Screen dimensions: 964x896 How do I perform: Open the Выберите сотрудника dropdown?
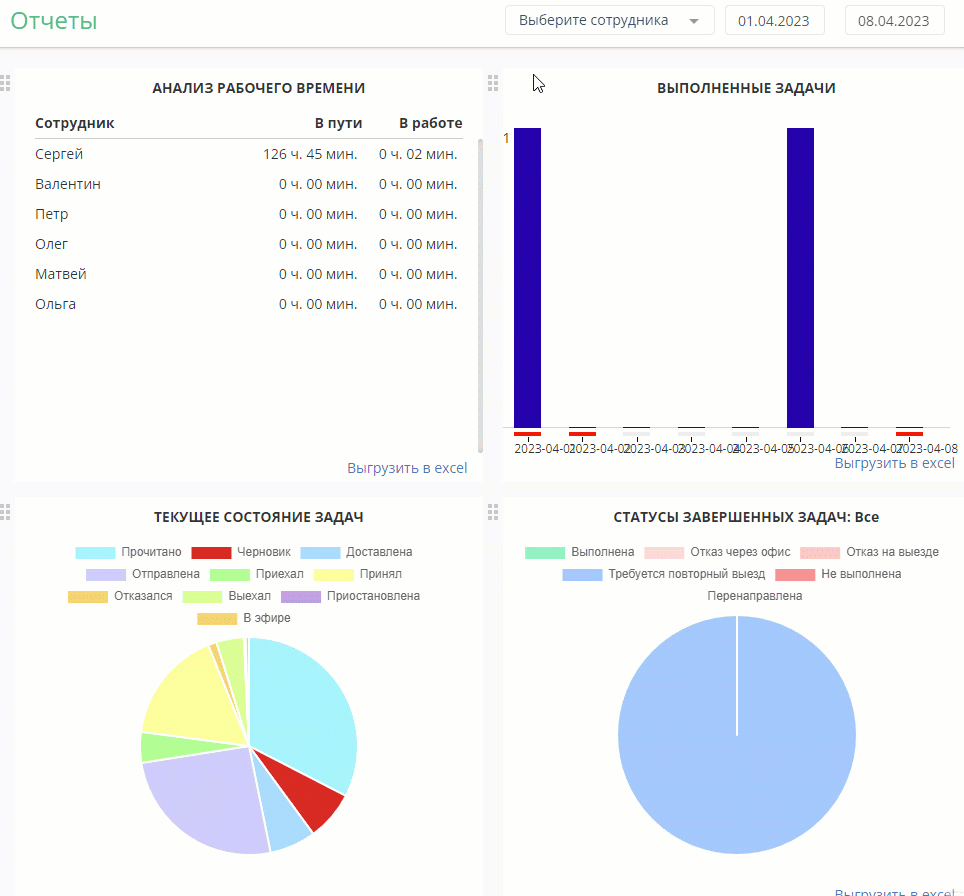(609, 20)
